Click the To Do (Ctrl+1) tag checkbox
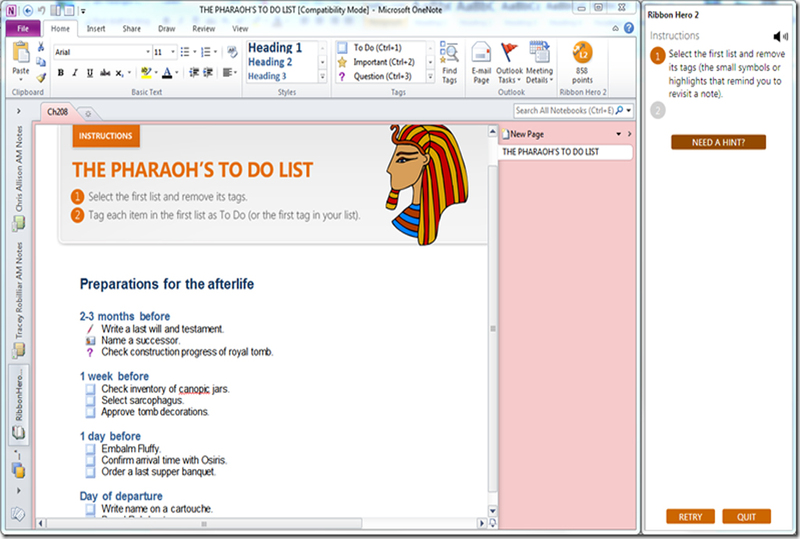 [x=342, y=47]
